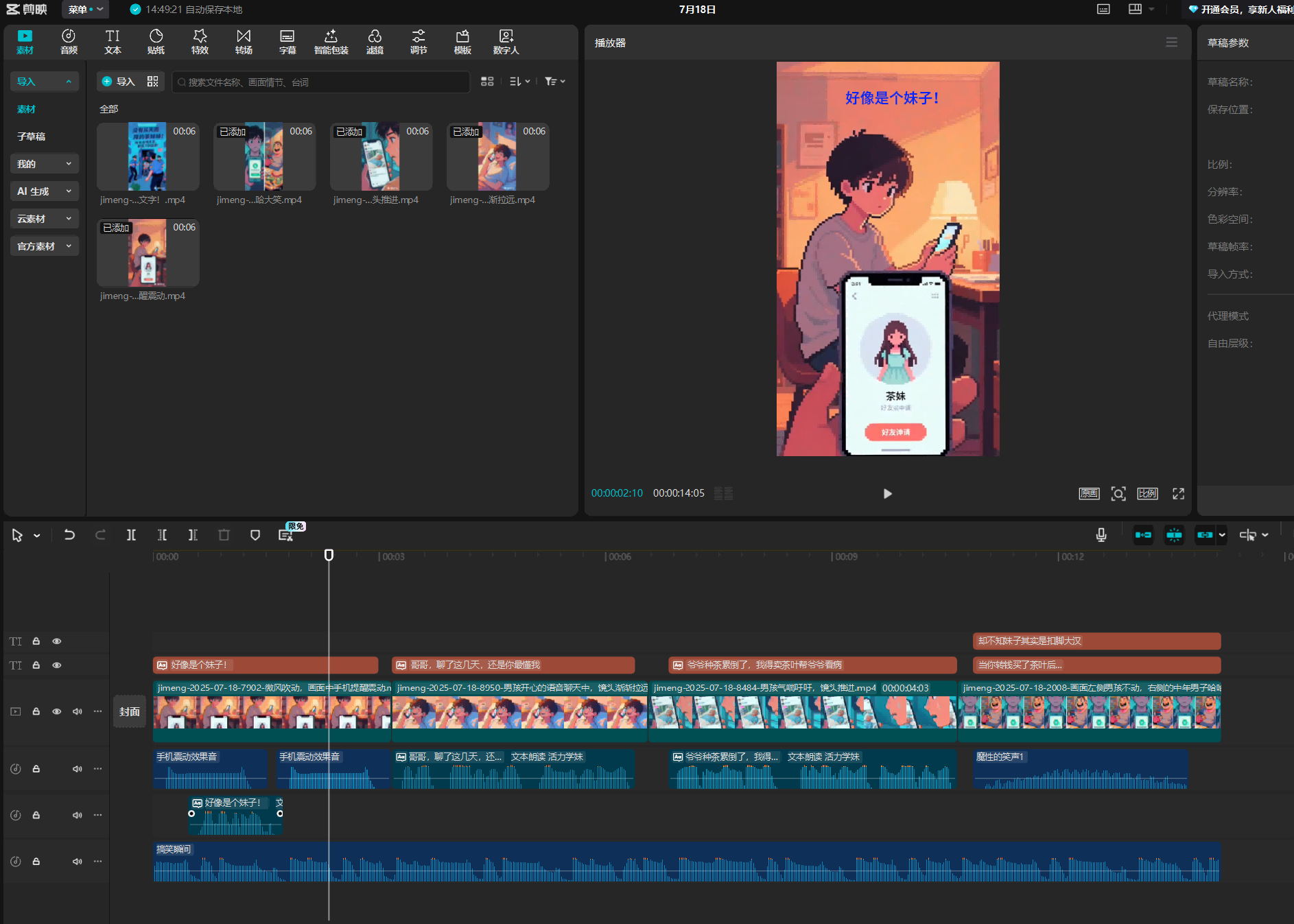Enter fullscreen preview
This screenshot has width=1294, height=924.
pos(1178,494)
